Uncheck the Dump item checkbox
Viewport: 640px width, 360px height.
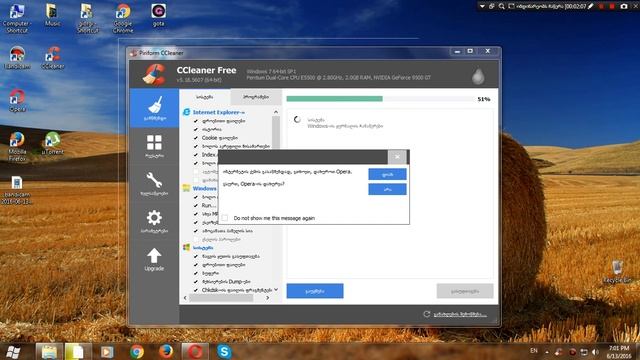pyautogui.click(x=196, y=282)
